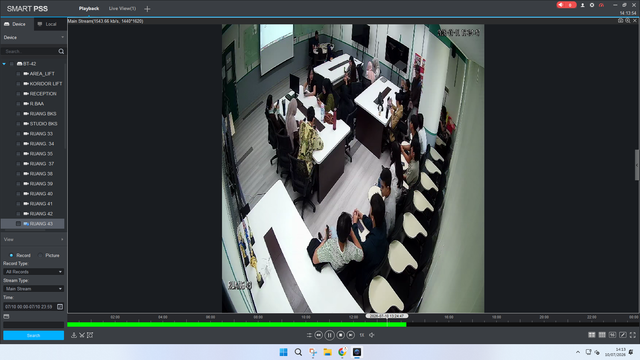The width and height of the screenshot is (640, 360).
Task: Select the Record radio option
Action: click(11, 256)
